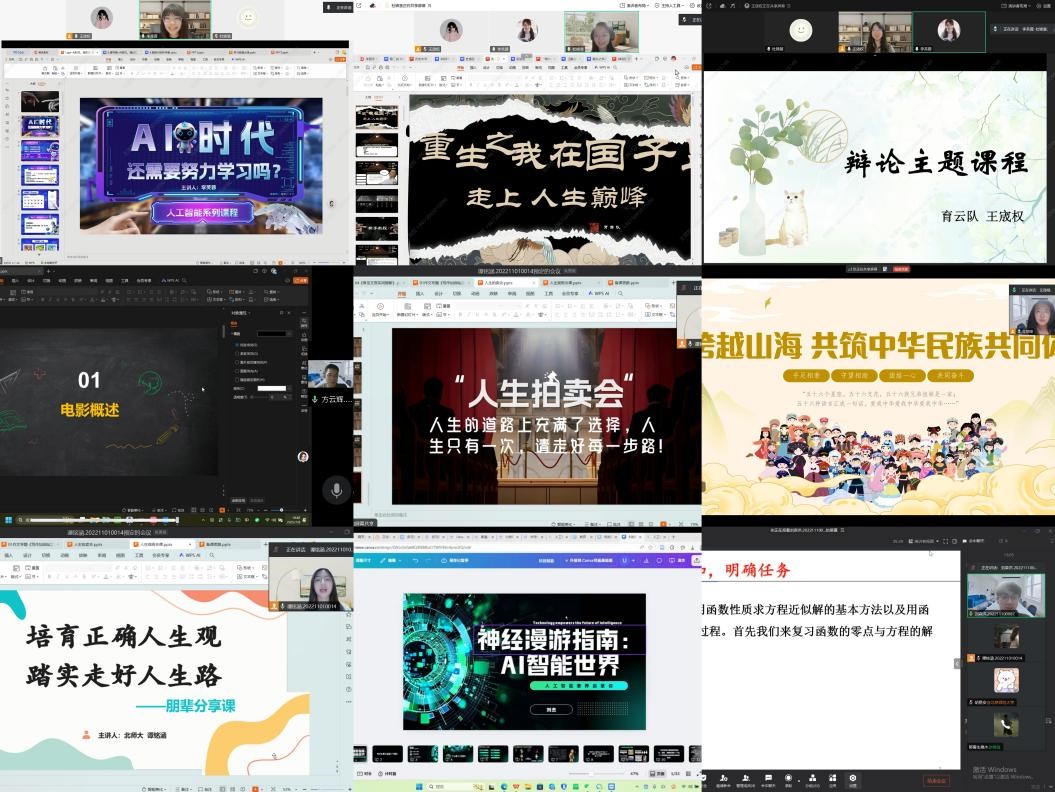The image size is (1055, 792).
Task: Mute microphone icon below 方云辉 video tile
Action: pos(336,490)
